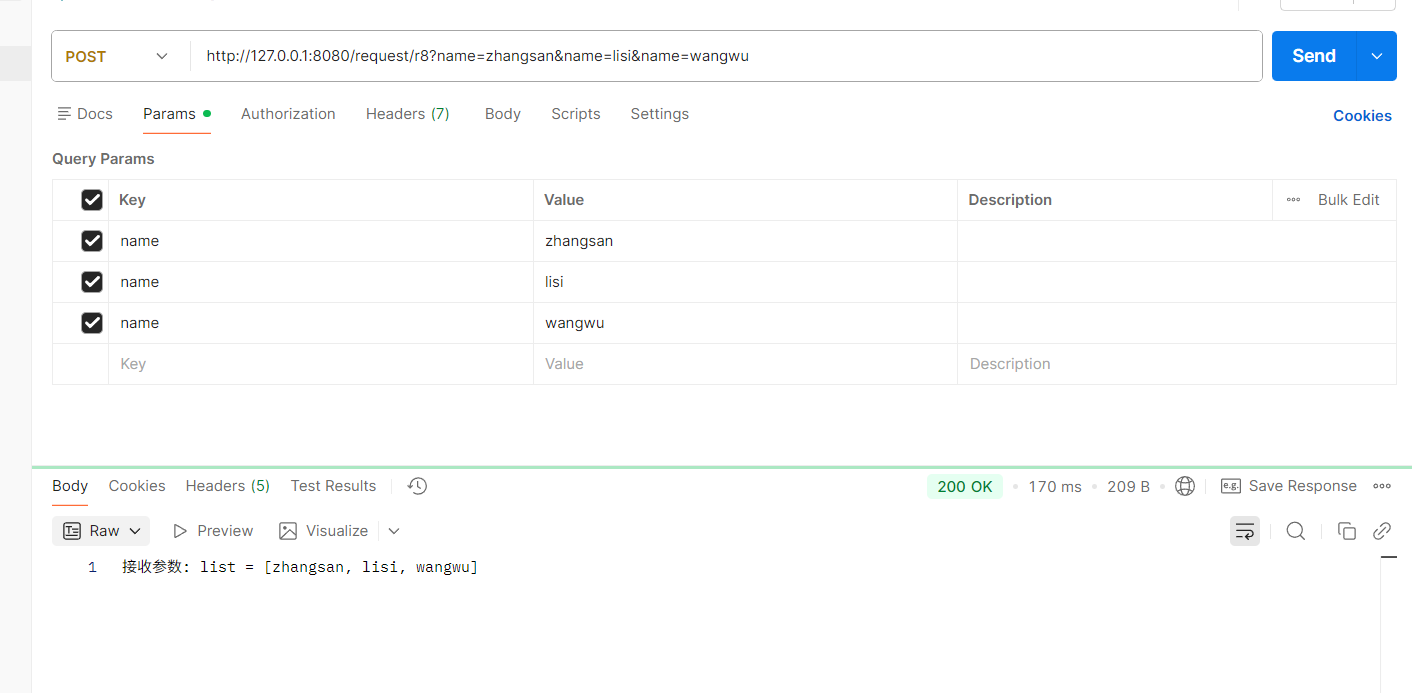Open the Docs tab
Viewport: 1412px width, 693px height.
(x=85, y=114)
